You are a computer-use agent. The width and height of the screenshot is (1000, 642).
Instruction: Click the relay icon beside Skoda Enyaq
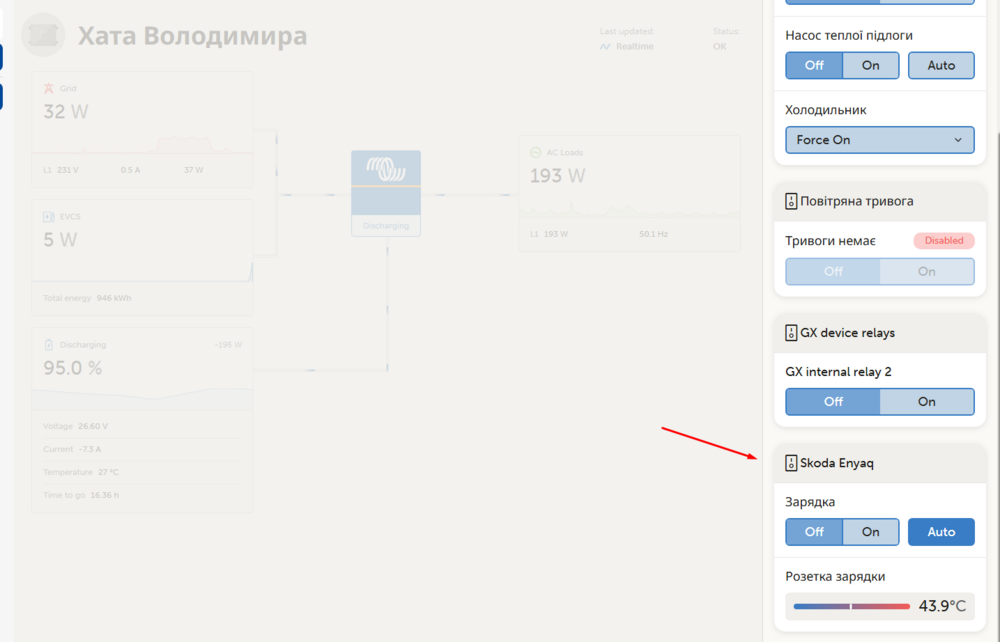[x=791, y=463]
